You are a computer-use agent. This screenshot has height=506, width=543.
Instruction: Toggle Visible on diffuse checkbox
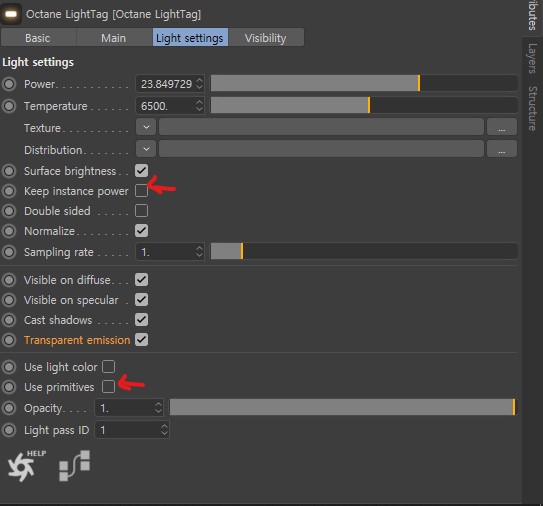click(141, 280)
